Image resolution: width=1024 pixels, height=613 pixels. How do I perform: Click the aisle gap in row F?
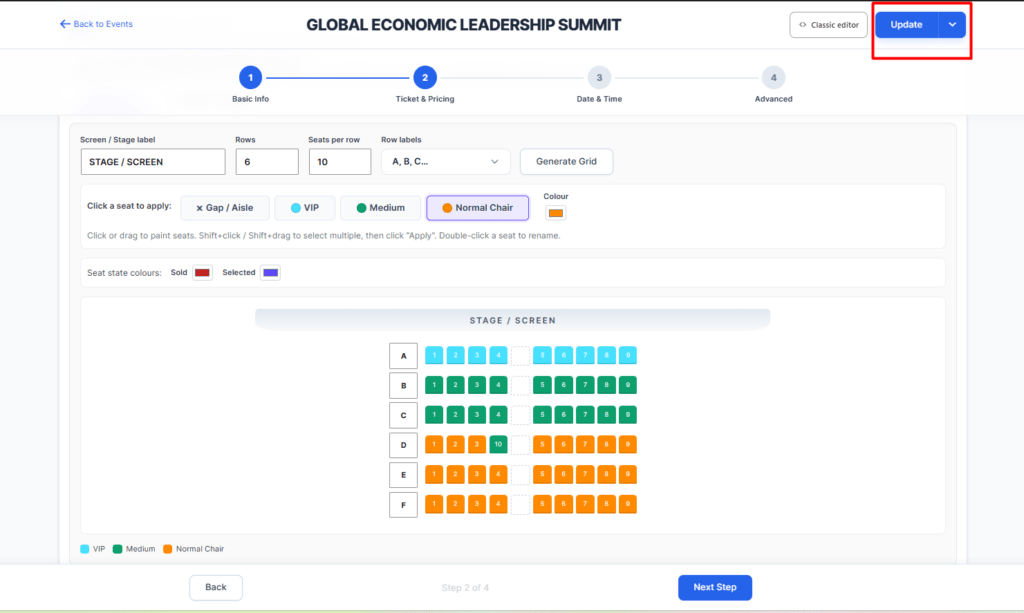(520, 505)
